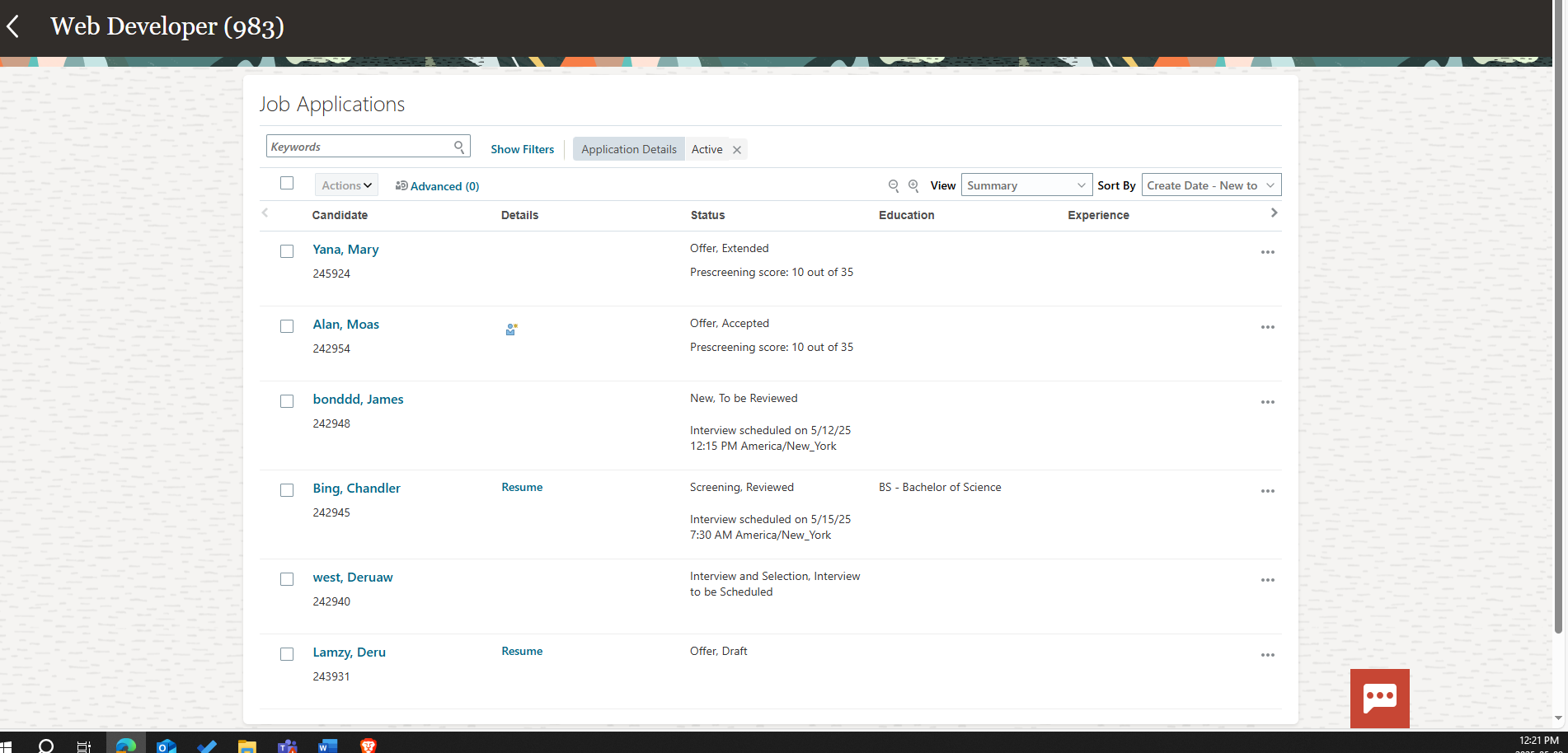
Task: Remove the Active filter chip
Action: [736, 149]
